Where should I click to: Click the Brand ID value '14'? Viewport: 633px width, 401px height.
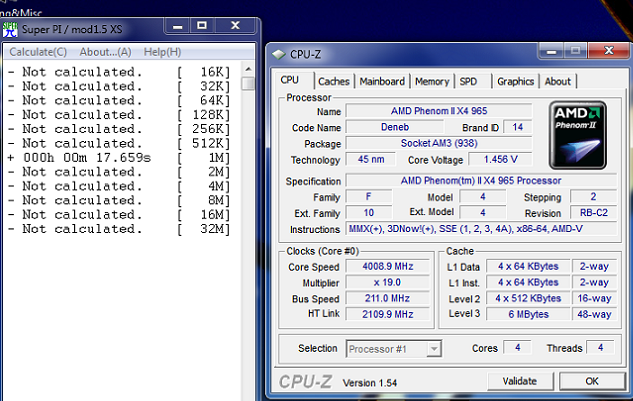point(518,127)
